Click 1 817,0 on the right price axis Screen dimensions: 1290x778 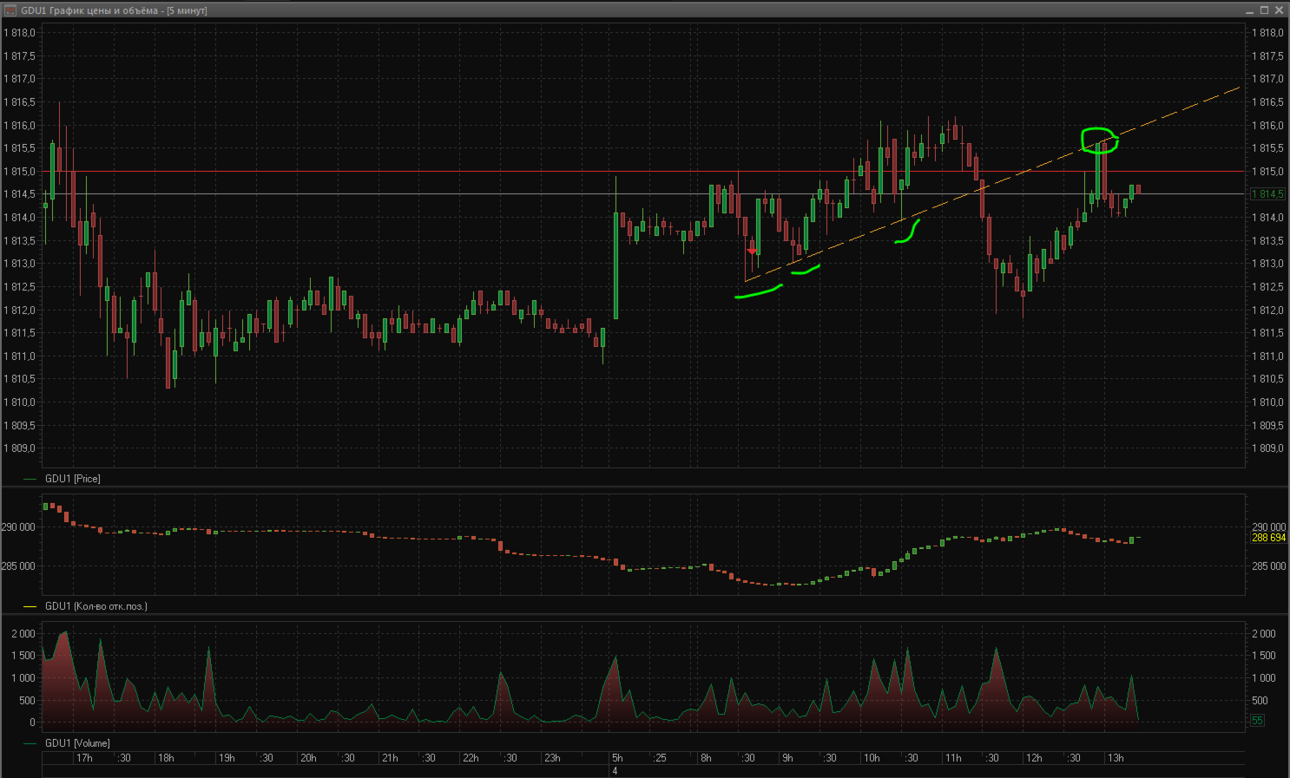click(1268, 79)
